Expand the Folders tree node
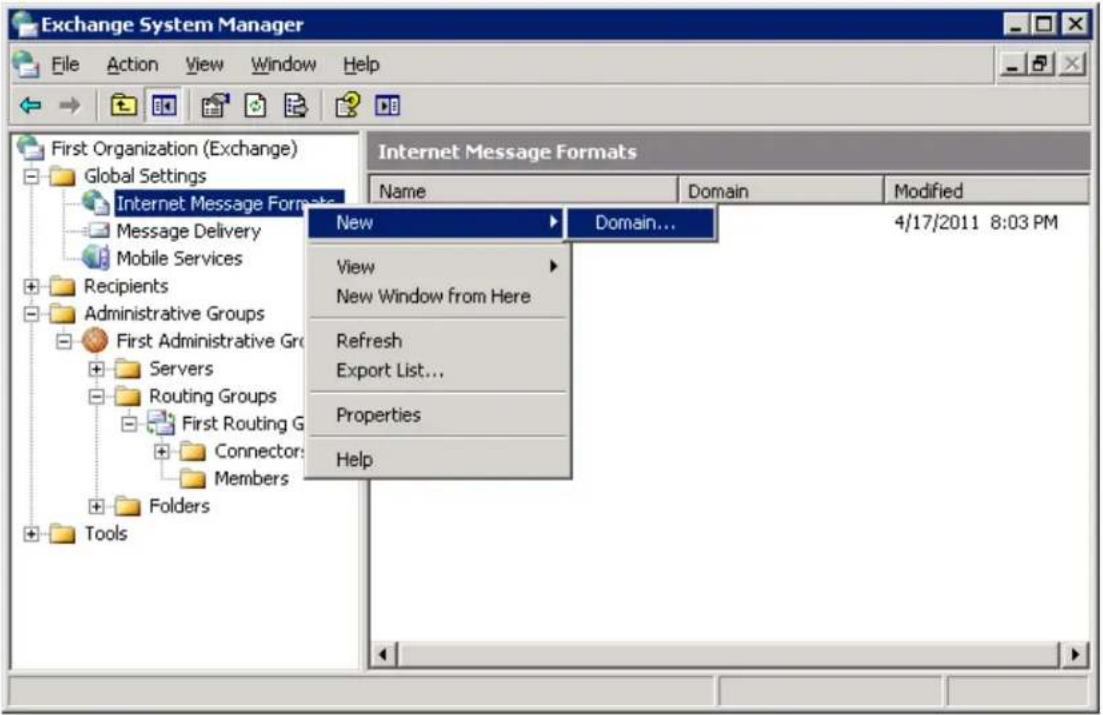Viewport: 1103px width, 715px height. click(x=96, y=506)
